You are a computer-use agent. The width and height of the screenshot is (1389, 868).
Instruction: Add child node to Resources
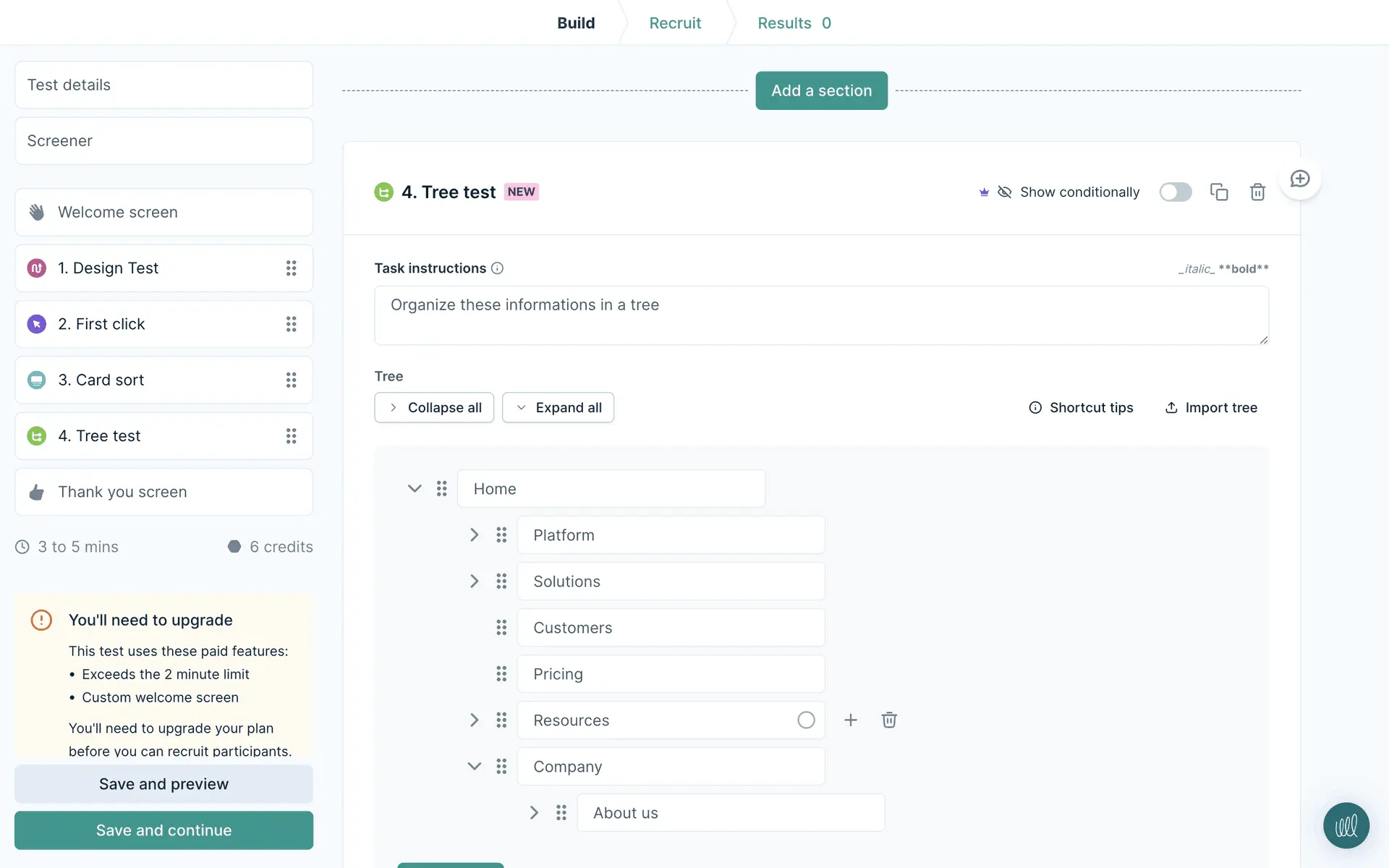click(x=851, y=720)
